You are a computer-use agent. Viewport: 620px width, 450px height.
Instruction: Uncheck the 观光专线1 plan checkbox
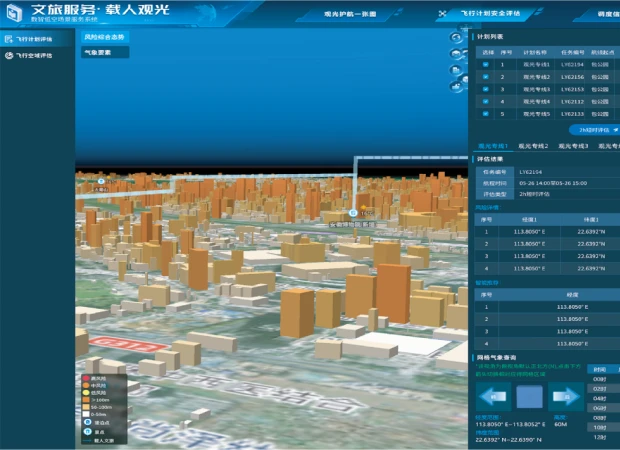coord(487,64)
